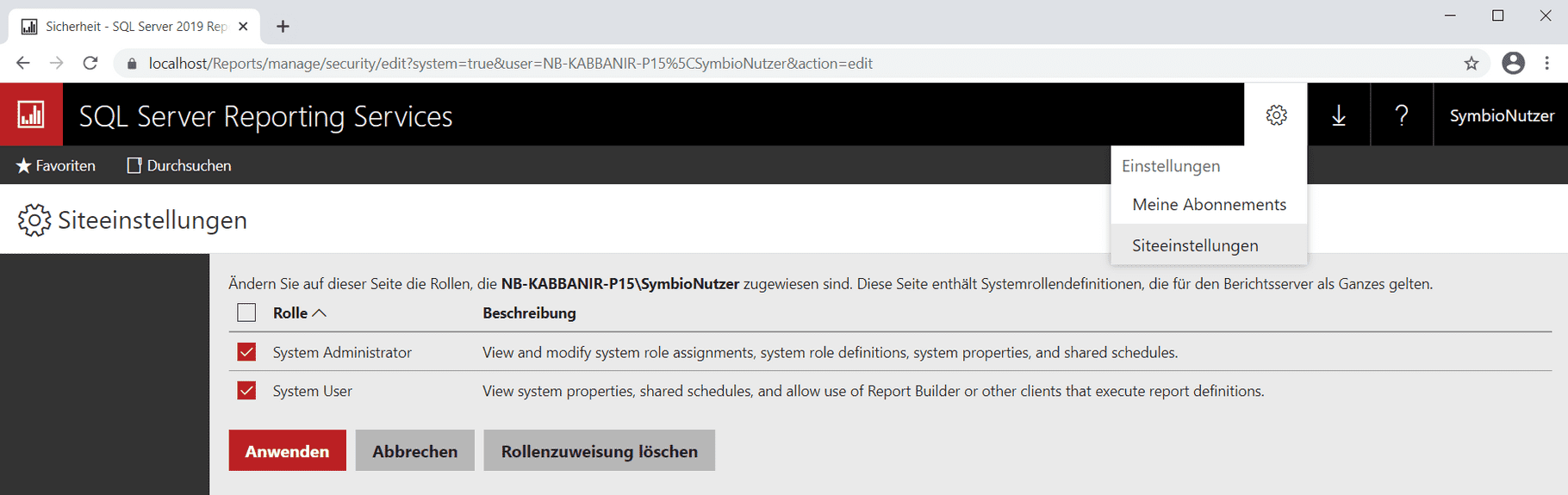Click the download arrow icon
Viewport: 1568px width, 495px height.
(x=1339, y=114)
